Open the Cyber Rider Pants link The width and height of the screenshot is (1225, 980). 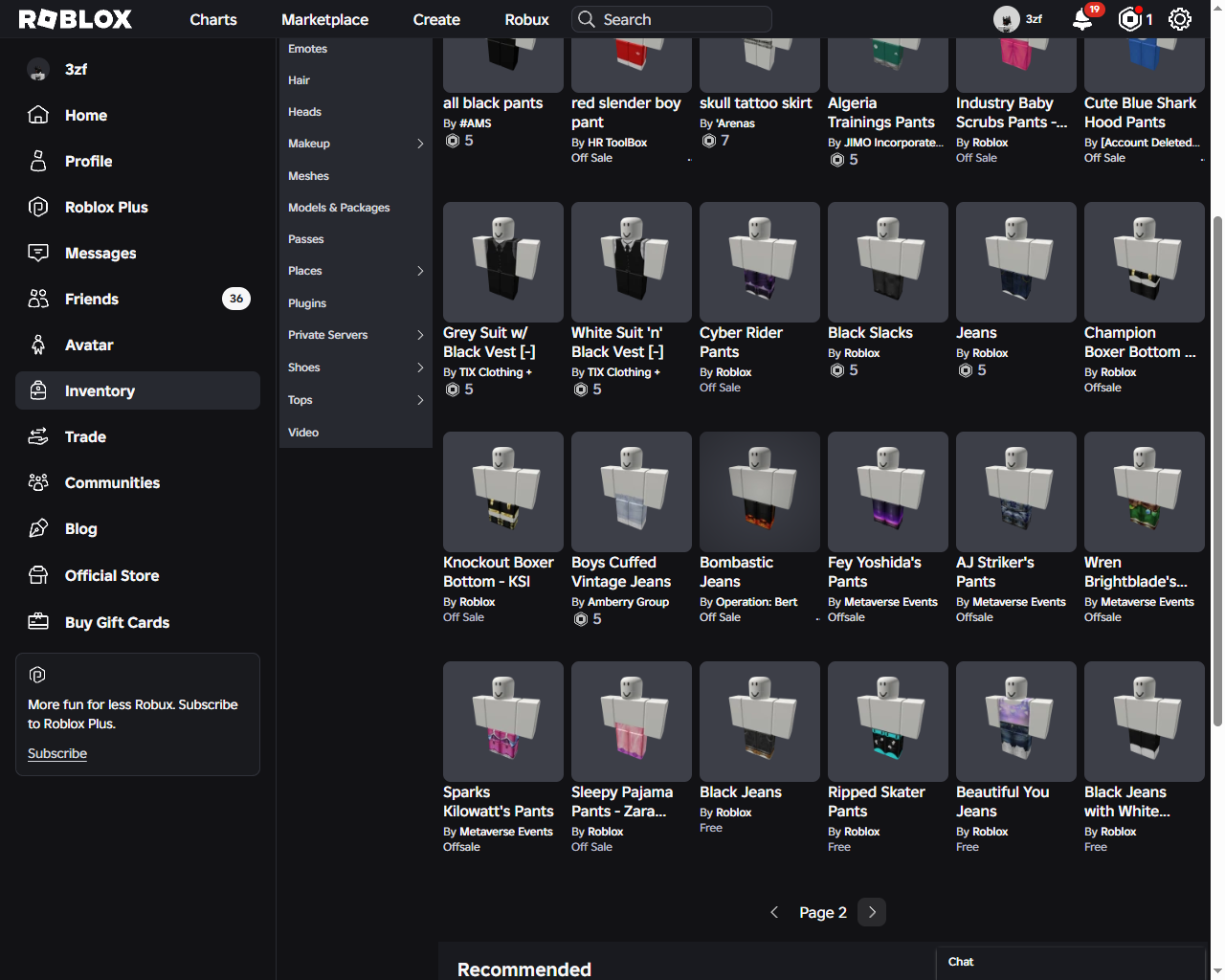[741, 343]
